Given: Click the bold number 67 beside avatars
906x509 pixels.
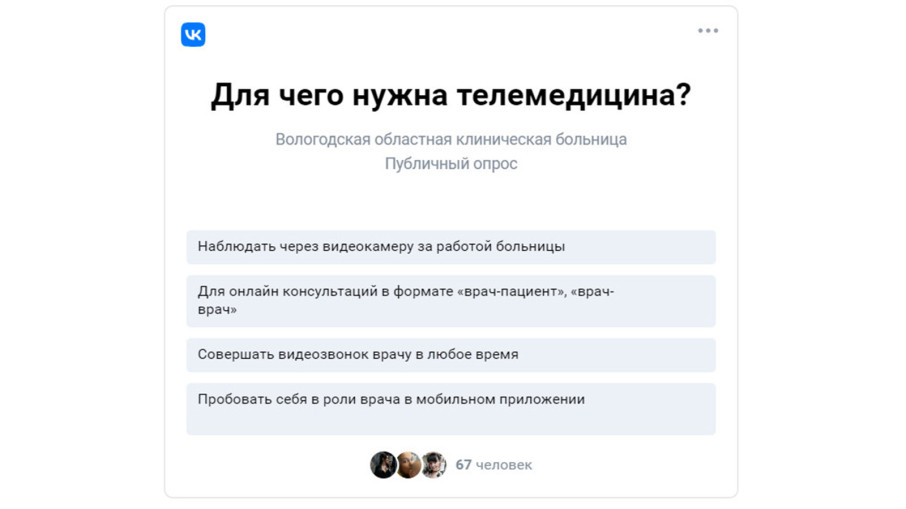Looking at the screenshot, I should click(x=463, y=465).
